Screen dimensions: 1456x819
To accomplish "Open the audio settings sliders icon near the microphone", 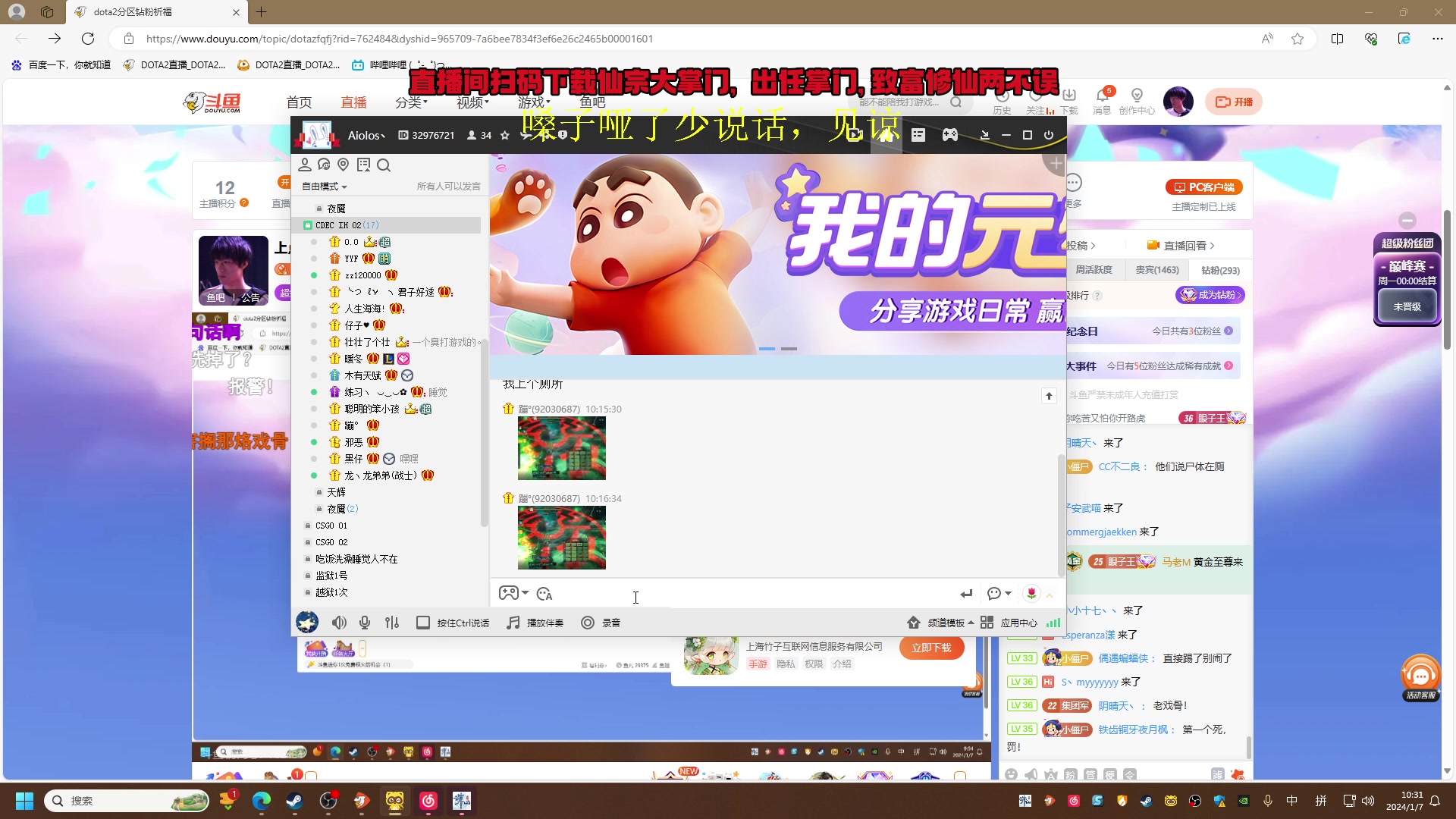I will click(x=392, y=623).
